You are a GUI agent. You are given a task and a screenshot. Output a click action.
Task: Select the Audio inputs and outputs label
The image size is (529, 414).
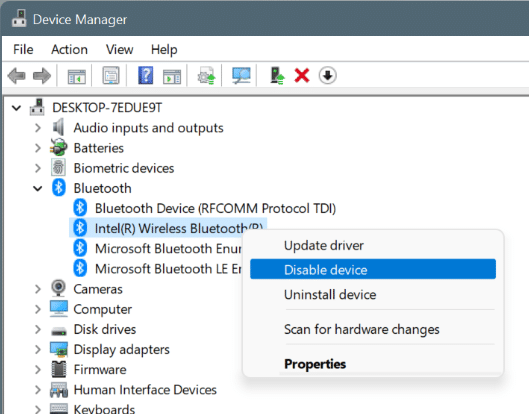tap(148, 128)
